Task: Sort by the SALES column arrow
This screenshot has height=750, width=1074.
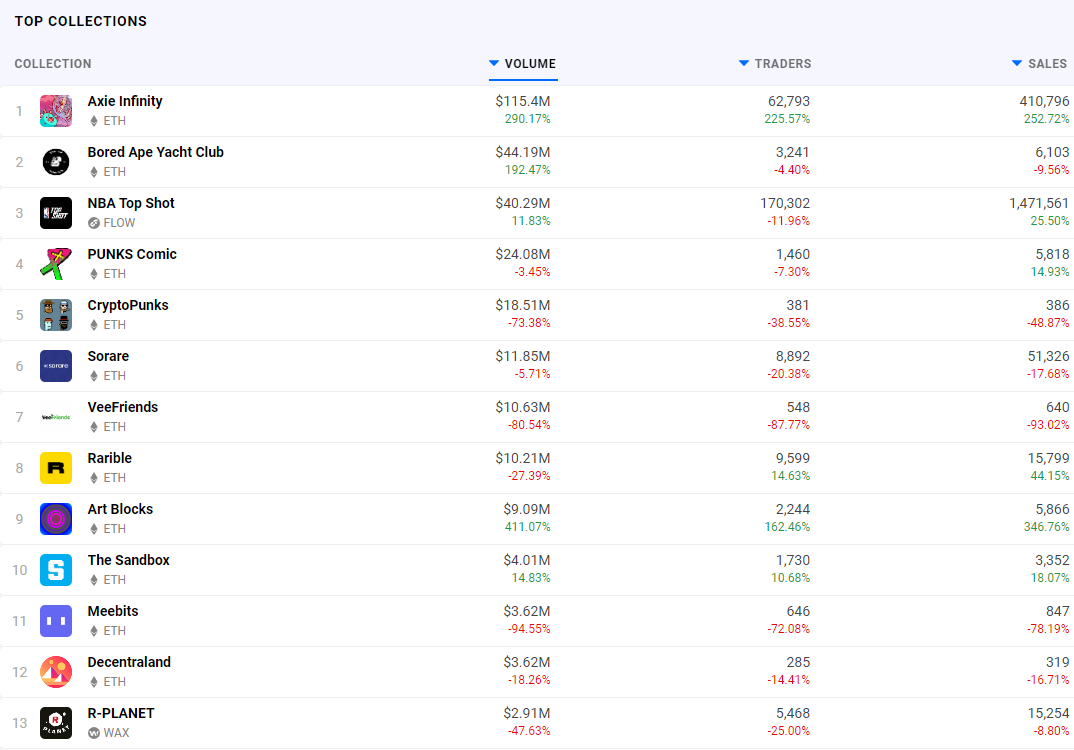Action: coord(1017,63)
